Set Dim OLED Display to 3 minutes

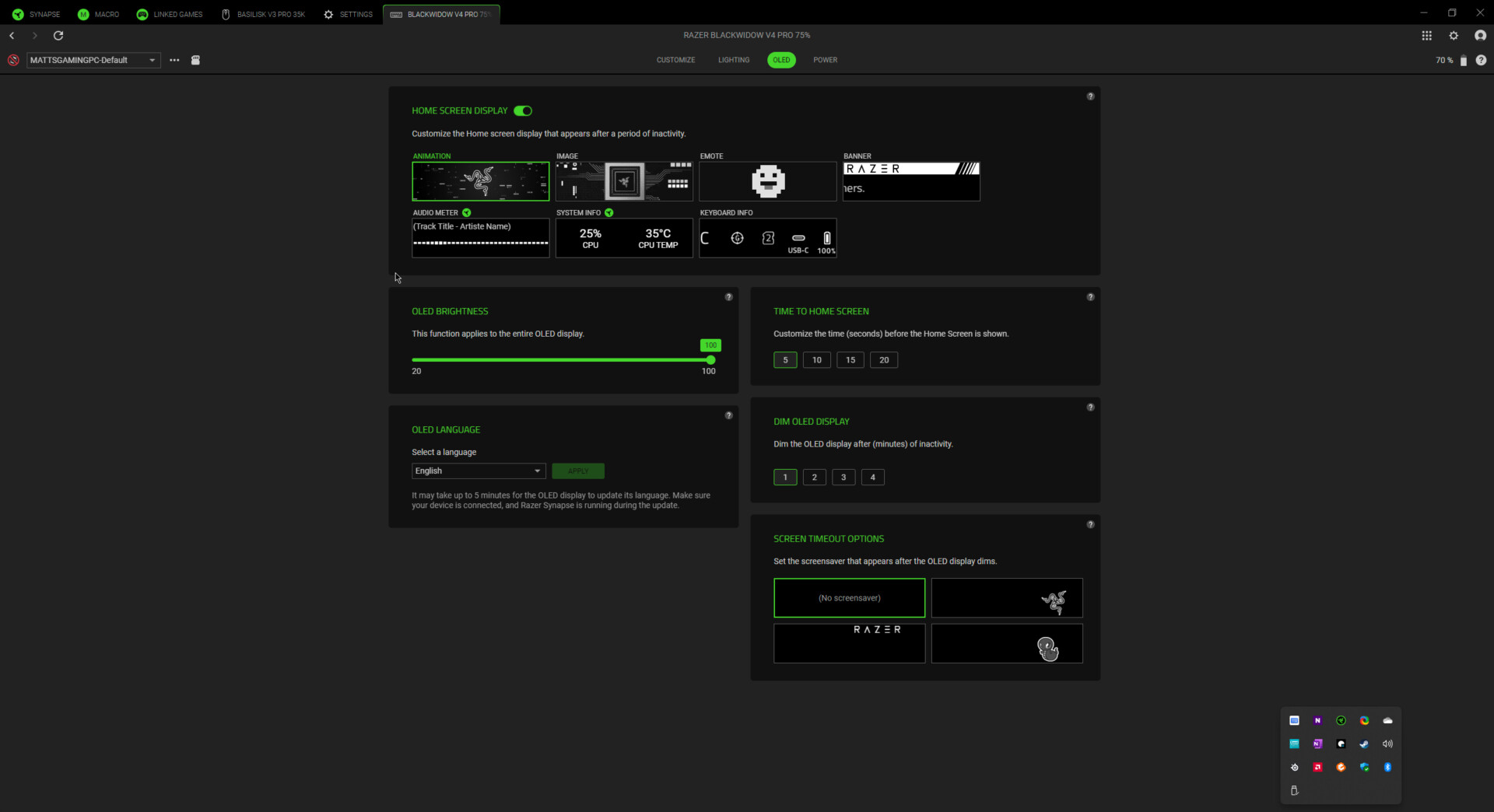(843, 477)
